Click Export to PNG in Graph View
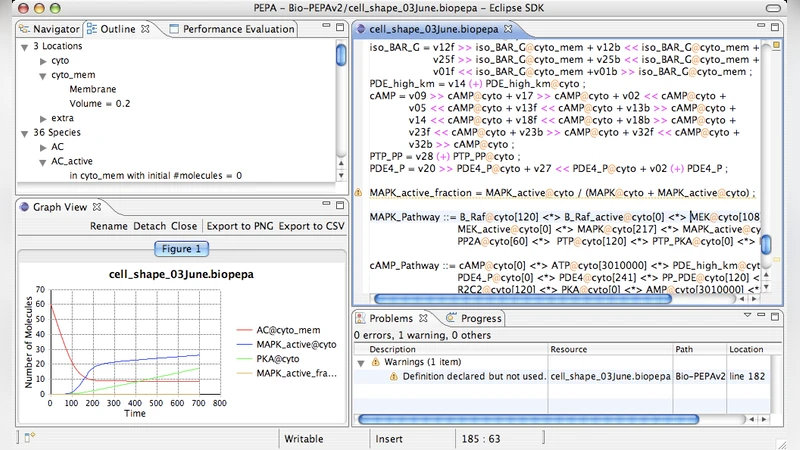 (x=239, y=226)
